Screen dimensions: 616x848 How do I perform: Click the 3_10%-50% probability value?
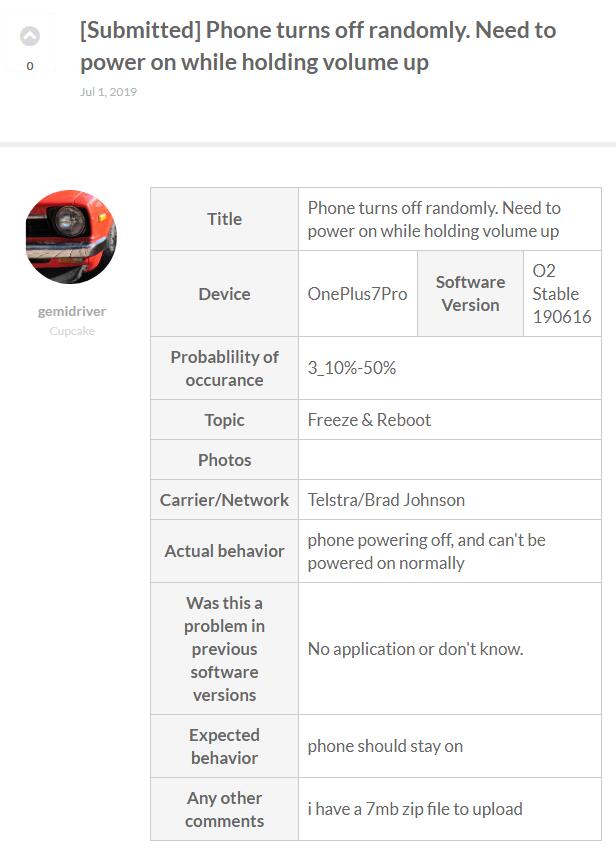pos(352,368)
